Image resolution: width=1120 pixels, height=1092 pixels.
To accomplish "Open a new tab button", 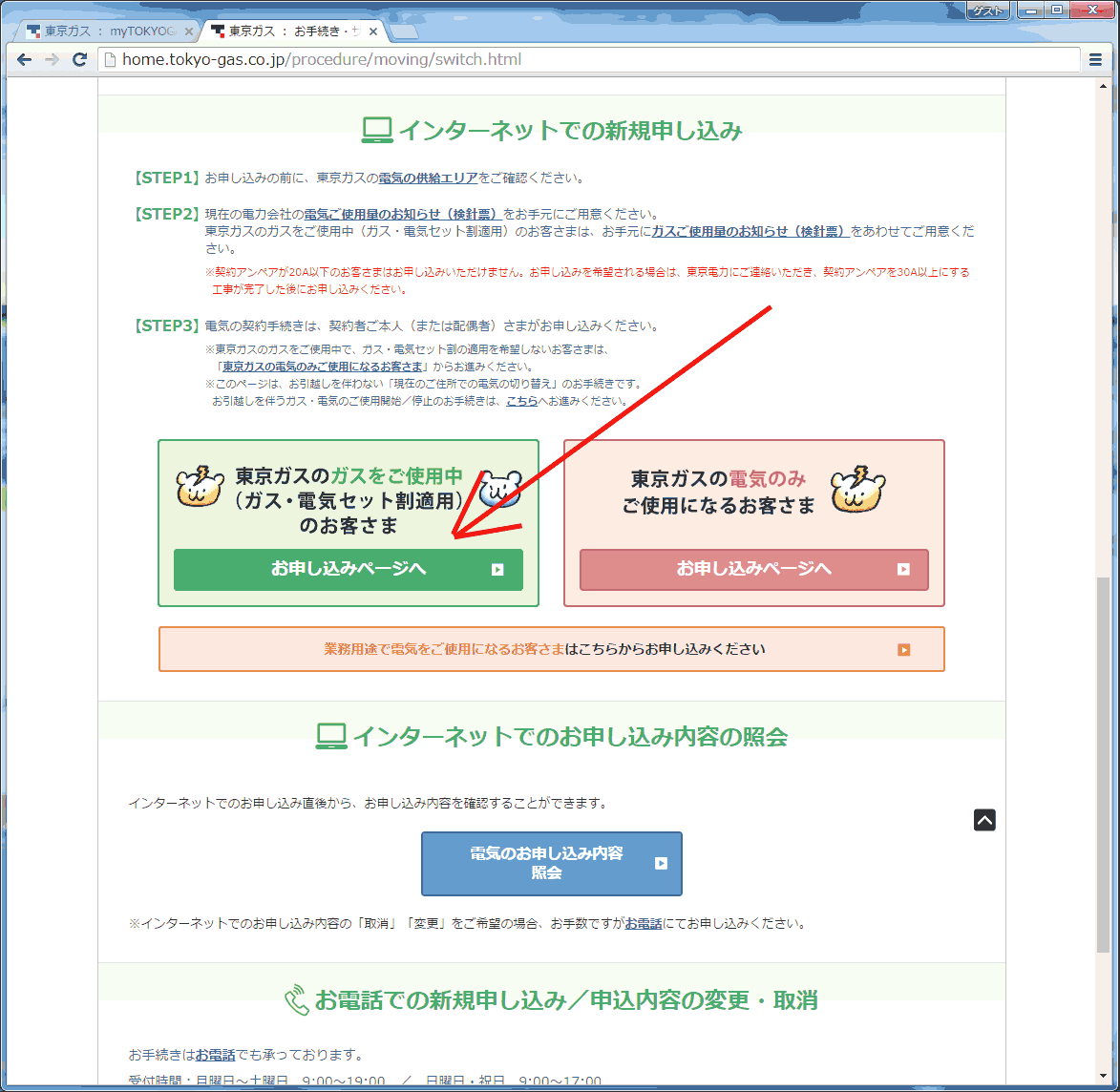I will tap(404, 32).
